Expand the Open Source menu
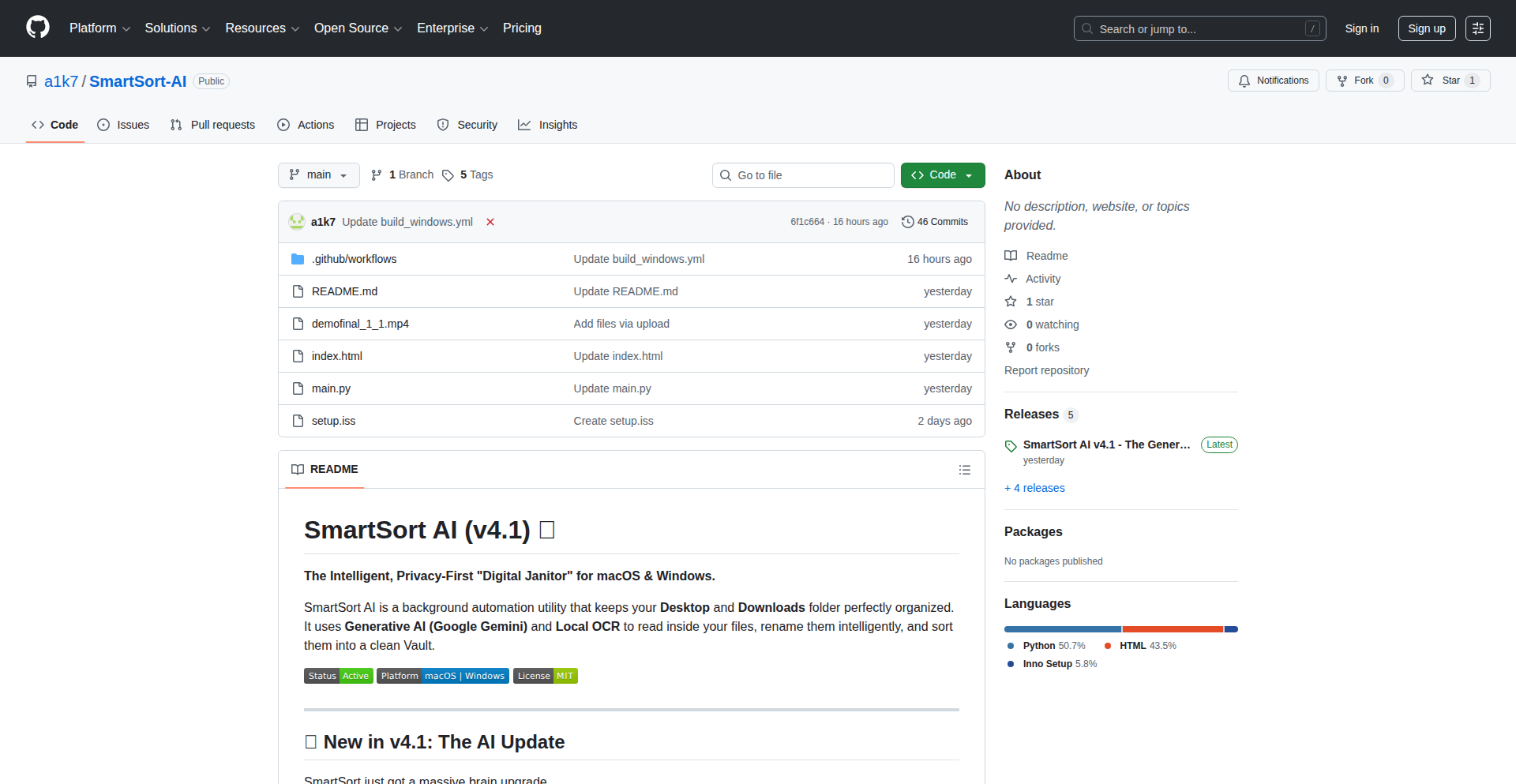 tap(358, 28)
